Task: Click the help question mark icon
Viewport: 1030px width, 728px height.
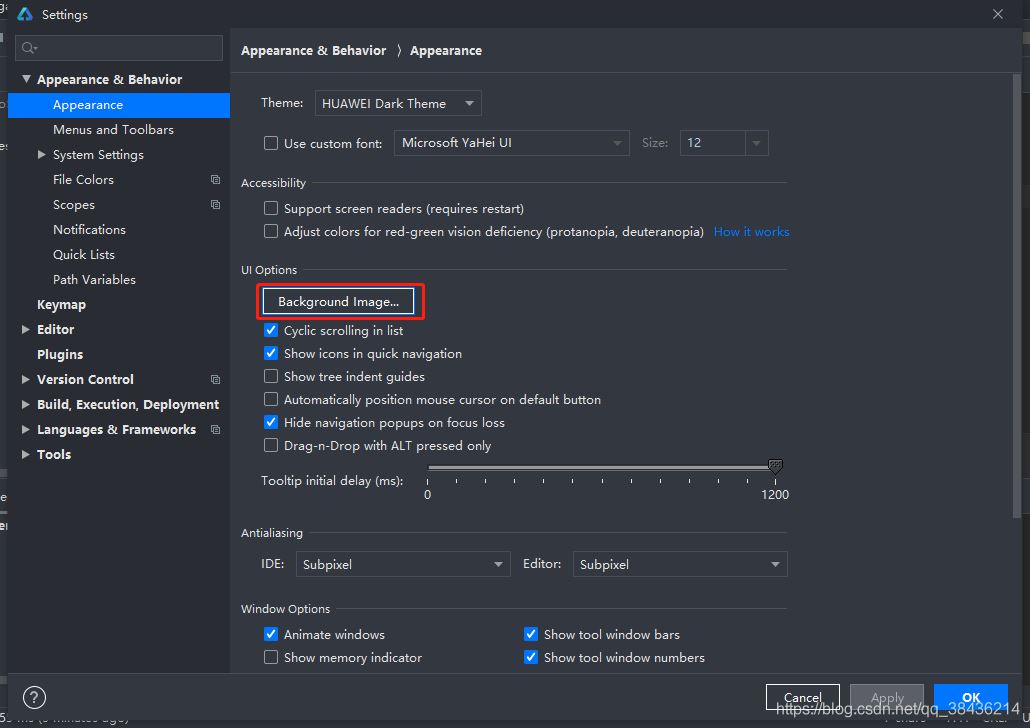Action: click(x=34, y=697)
